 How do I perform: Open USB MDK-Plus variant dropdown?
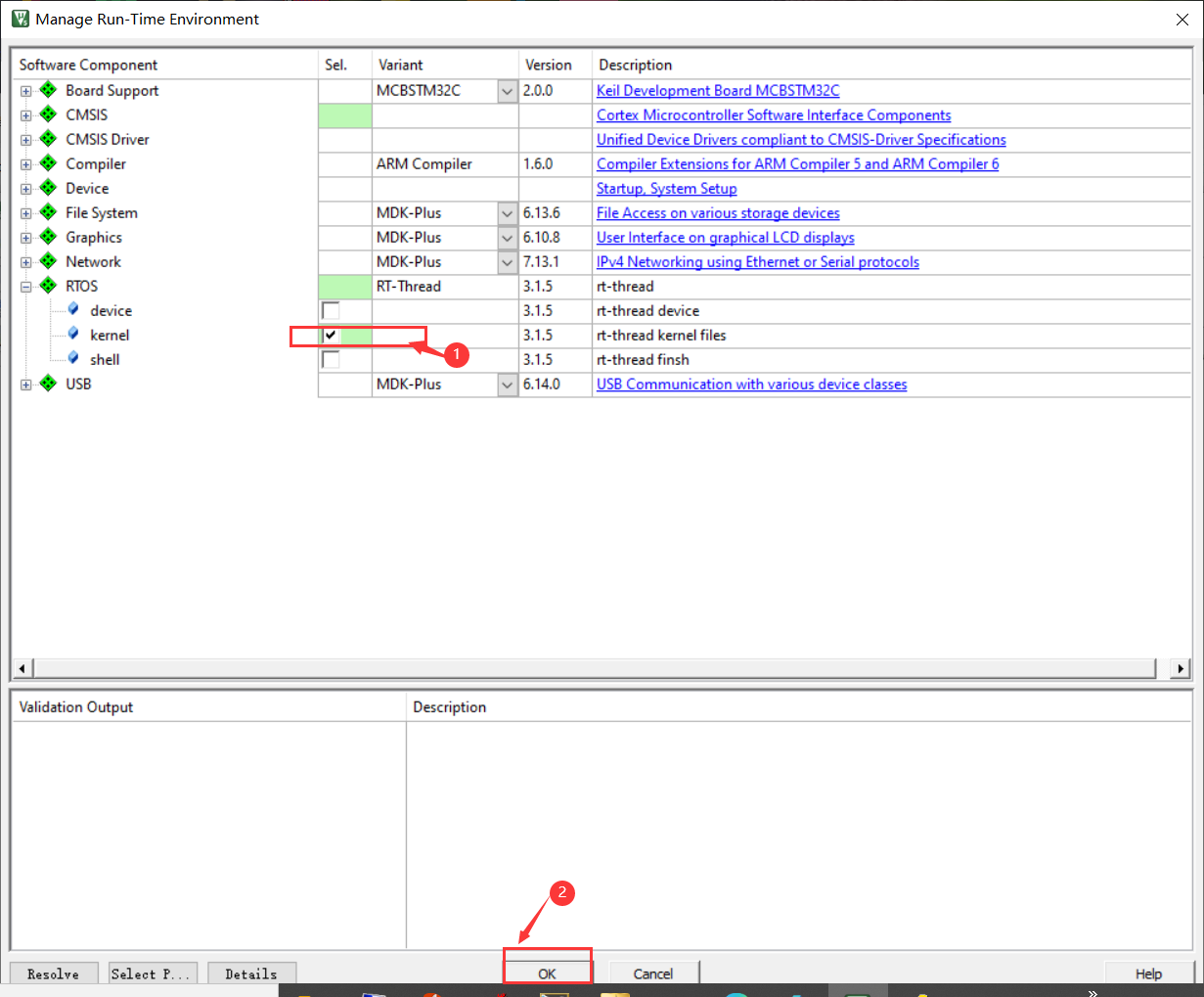(x=507, y=385)
